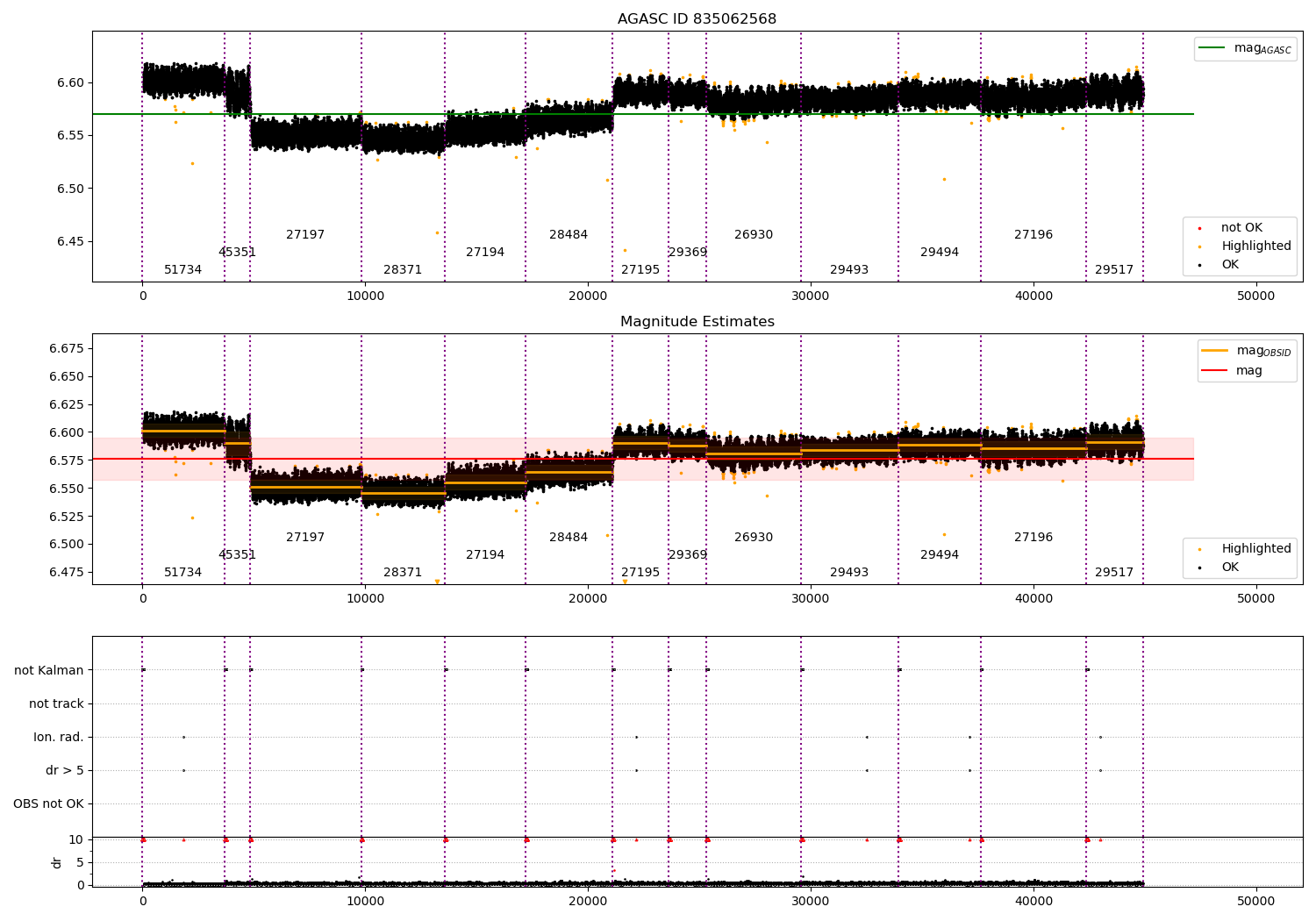Click the 'OBS not OK' axis label
The width and height of the screenshot is (1316, 921).
(49, 803)
